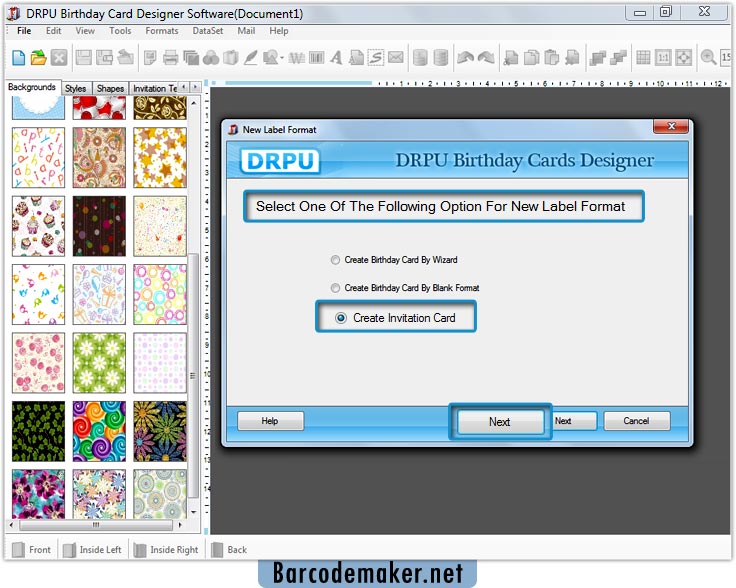Click the Cancel button in dialog

point(636,421)
